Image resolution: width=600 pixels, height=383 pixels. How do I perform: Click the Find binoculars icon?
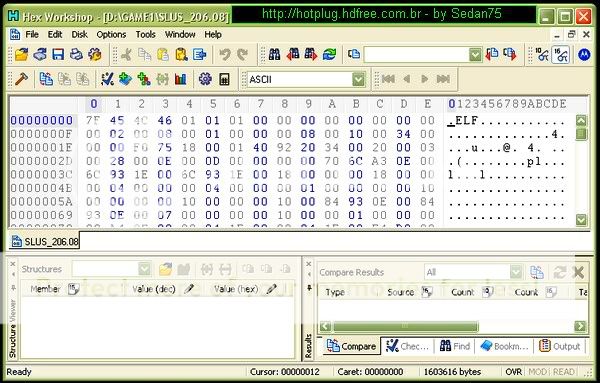click(x=274, y=55)
